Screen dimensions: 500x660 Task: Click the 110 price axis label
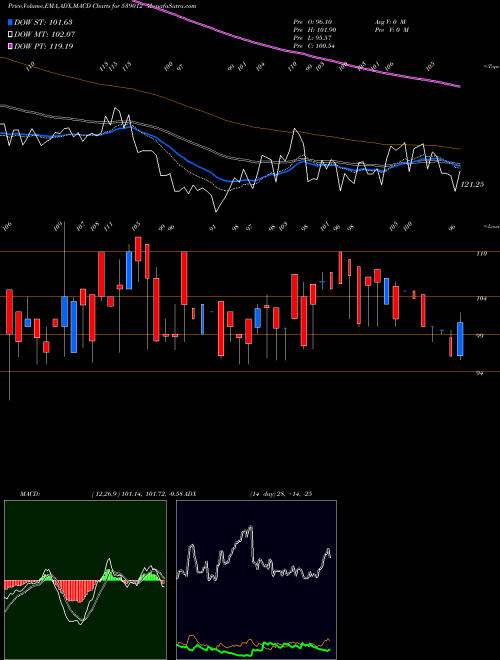[x=482, y=253]
